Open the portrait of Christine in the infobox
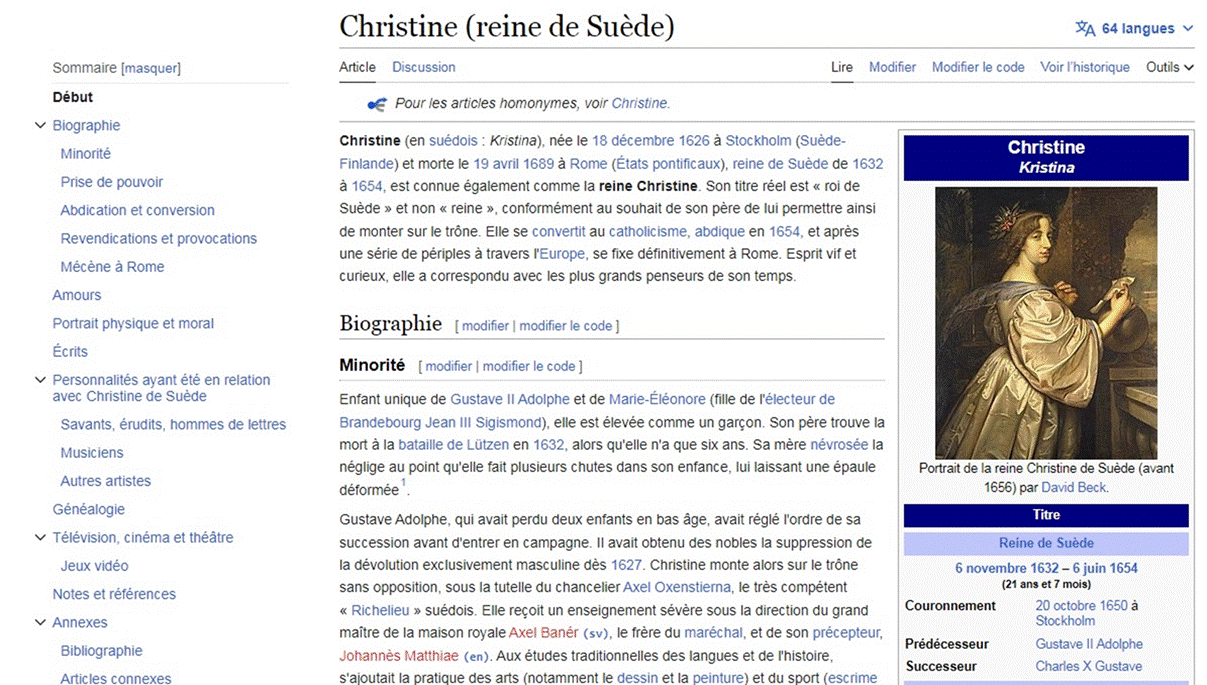The width and height of the screenshot is (1207, 685). [x=1046, y=323]
